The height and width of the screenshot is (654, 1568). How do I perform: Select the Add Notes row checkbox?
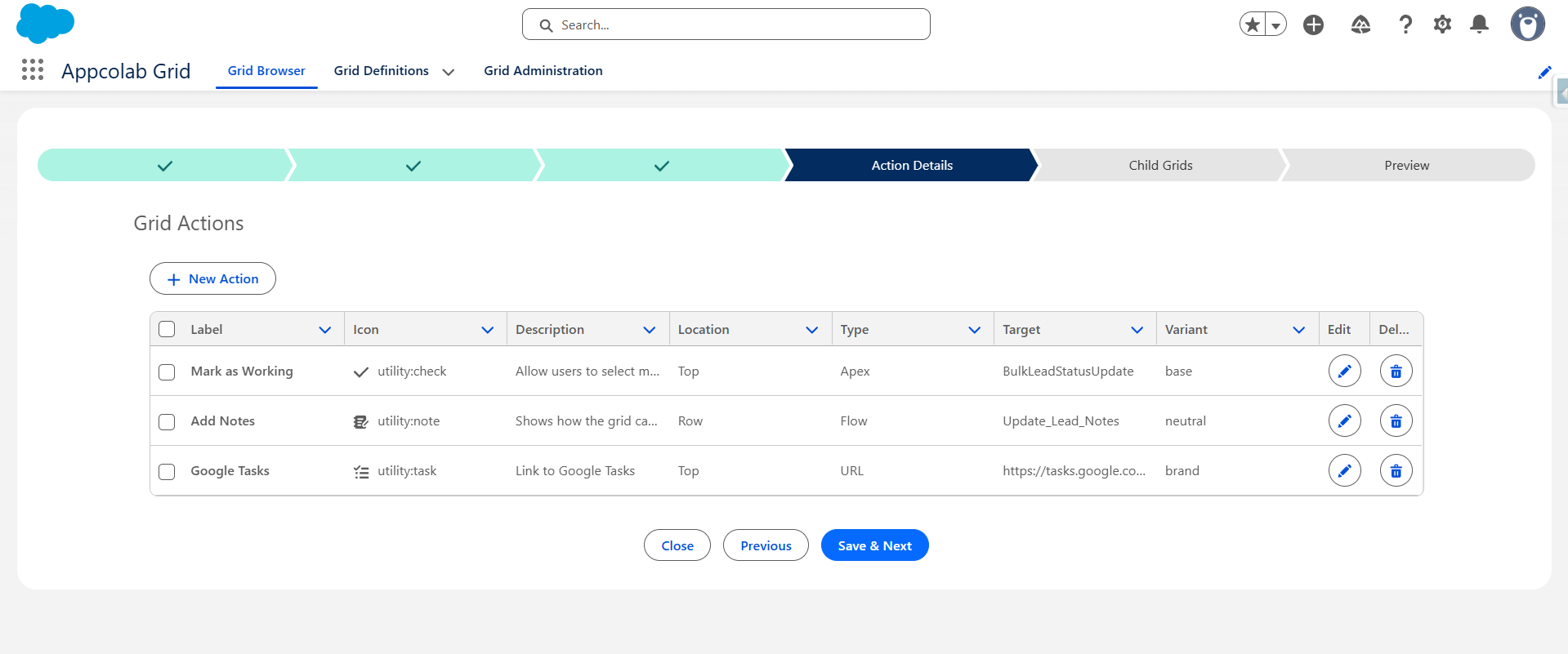click(x=167, y=422)
